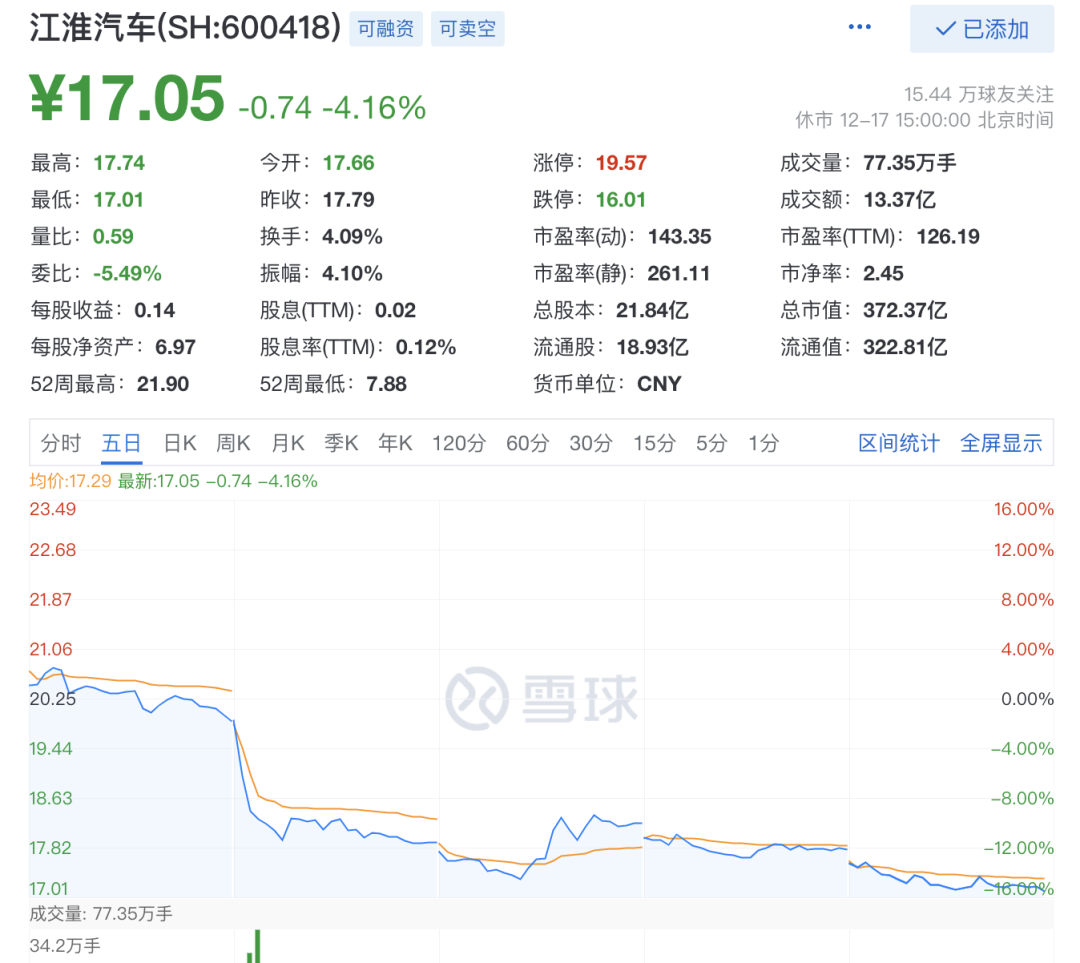Select the 五日 chart tab

pyautogui.click(x=121, y=443)
